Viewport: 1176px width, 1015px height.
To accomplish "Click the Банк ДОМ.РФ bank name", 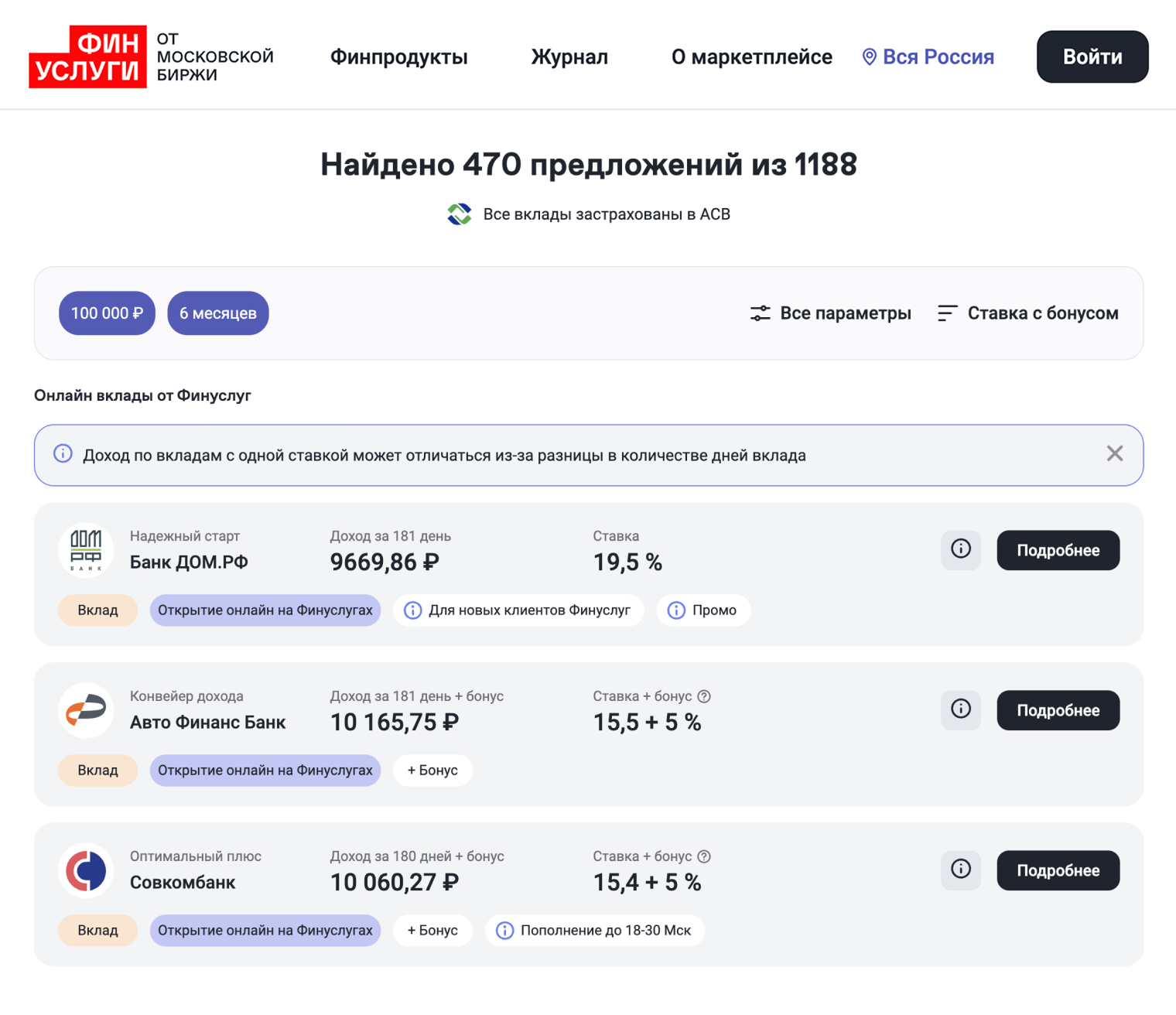I will point(189,562).
